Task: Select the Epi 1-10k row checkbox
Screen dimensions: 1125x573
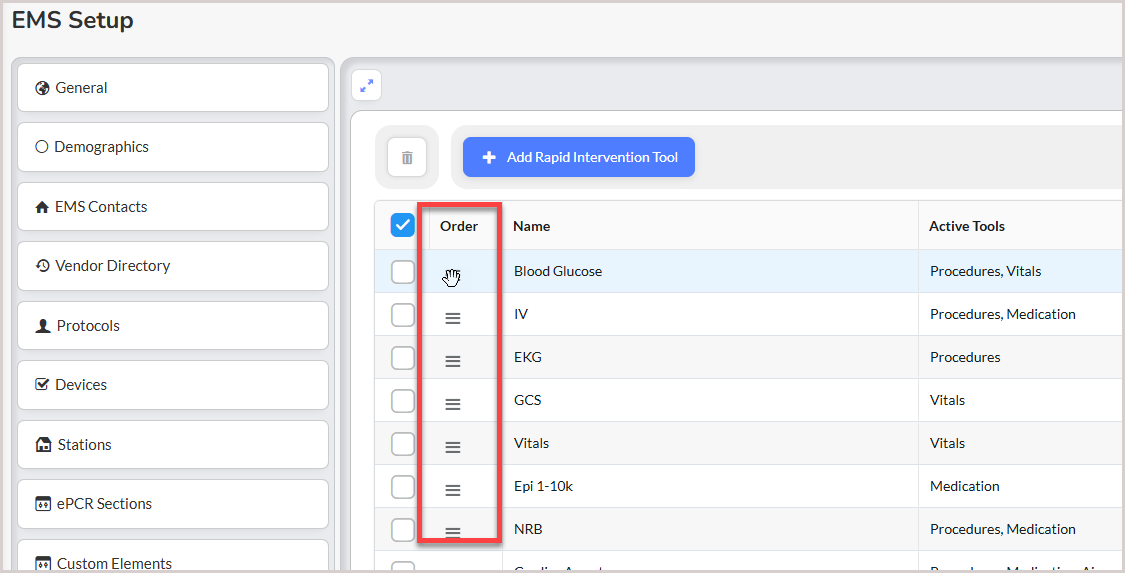Action: [403, 487]
